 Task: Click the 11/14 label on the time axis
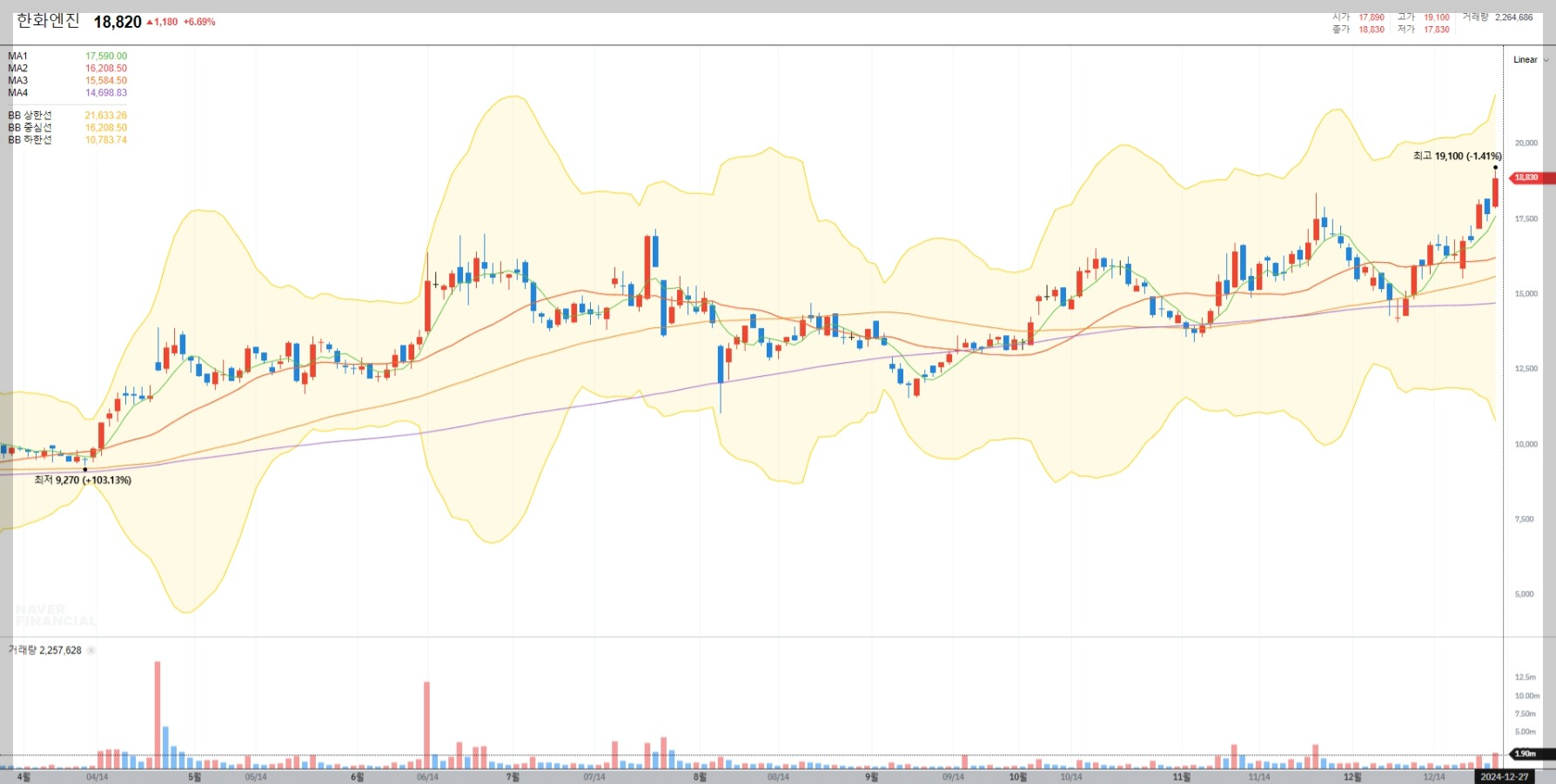point(1258,777)
